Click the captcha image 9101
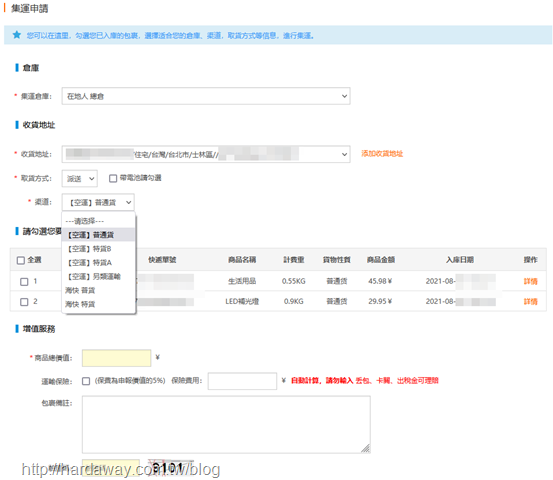This screenshot has height=480, width=553. [171, 468]
